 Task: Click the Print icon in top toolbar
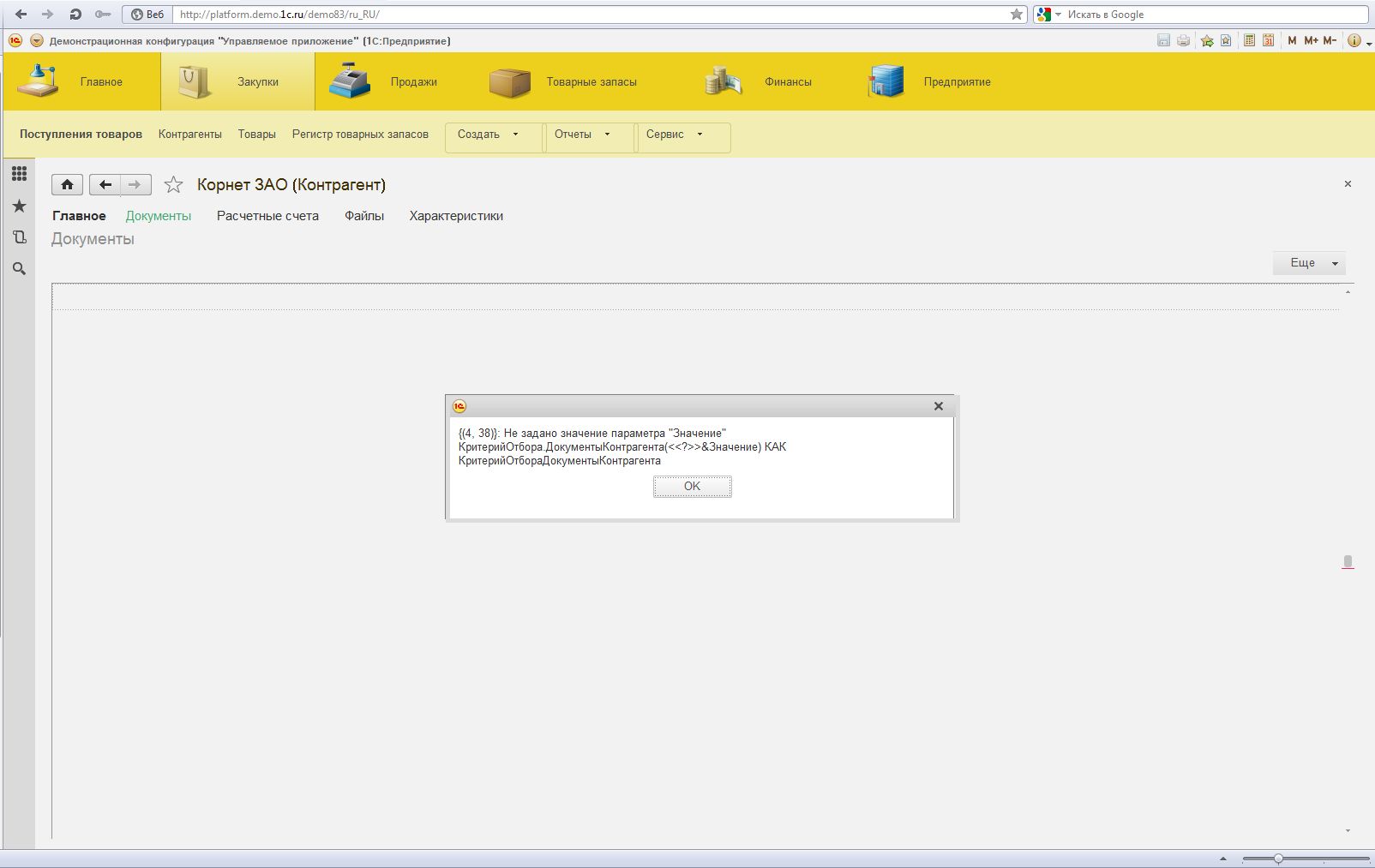tap(1183, 40)
